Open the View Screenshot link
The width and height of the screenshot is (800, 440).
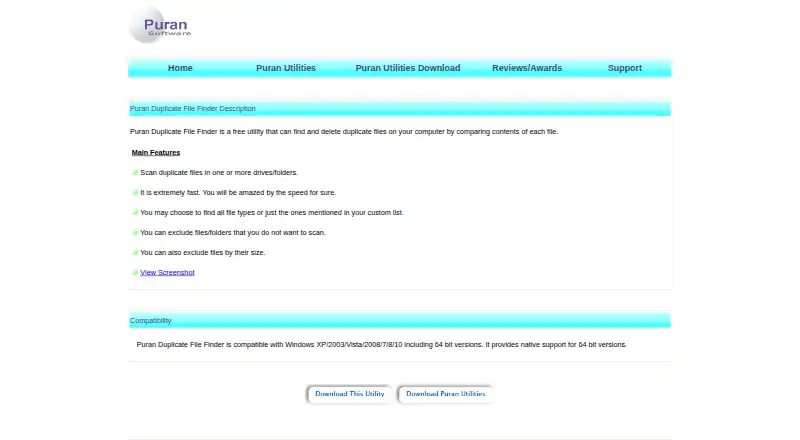coord(167,273)
